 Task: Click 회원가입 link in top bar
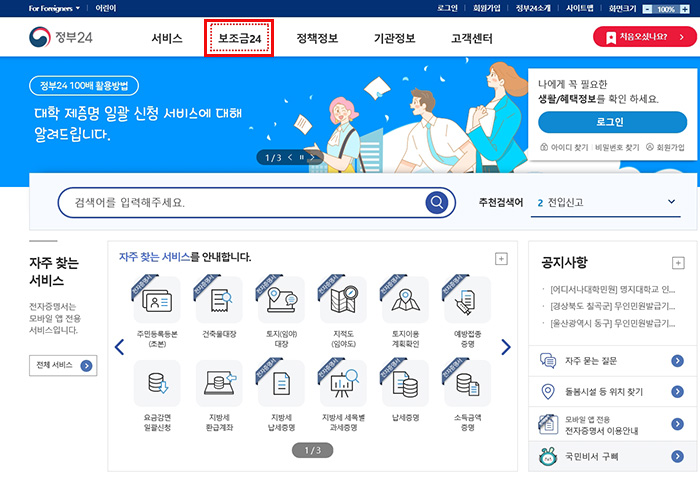[x=487, y=8]
